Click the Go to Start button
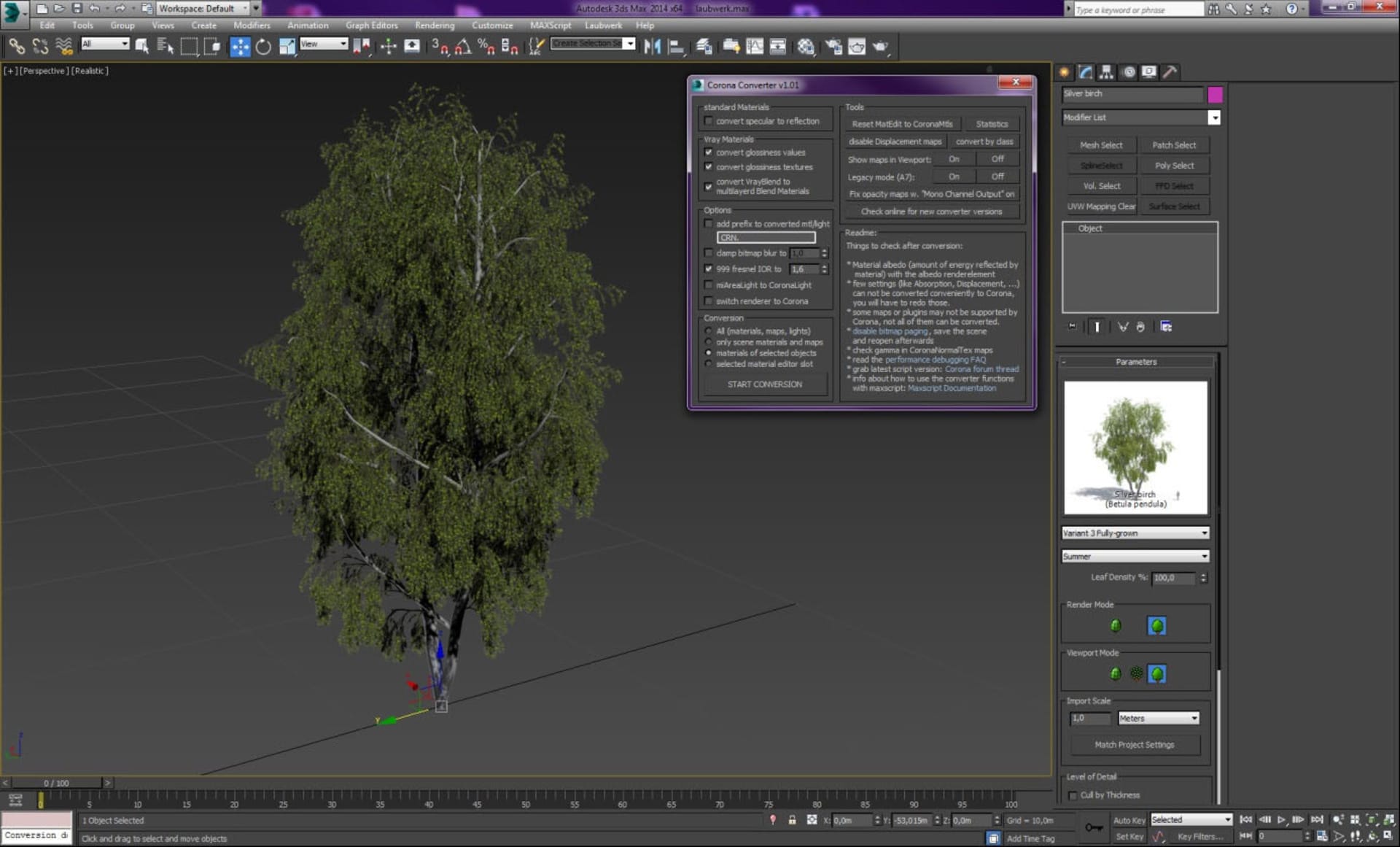This screenshot has height=847, width=1400. click(x=1246, y=820)
